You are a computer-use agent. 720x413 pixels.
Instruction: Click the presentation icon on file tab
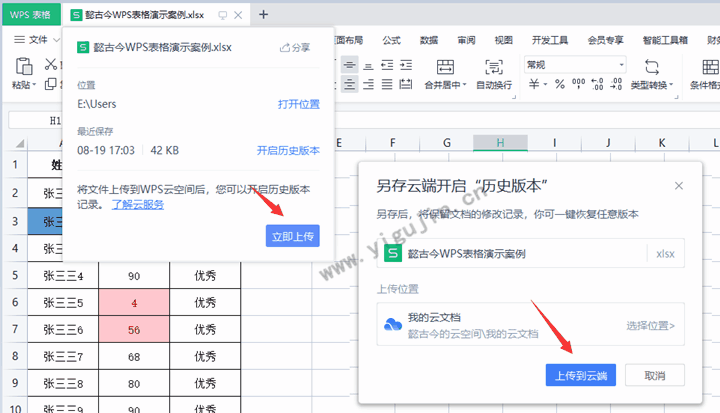pyautogui.click(x=223, y=15)
